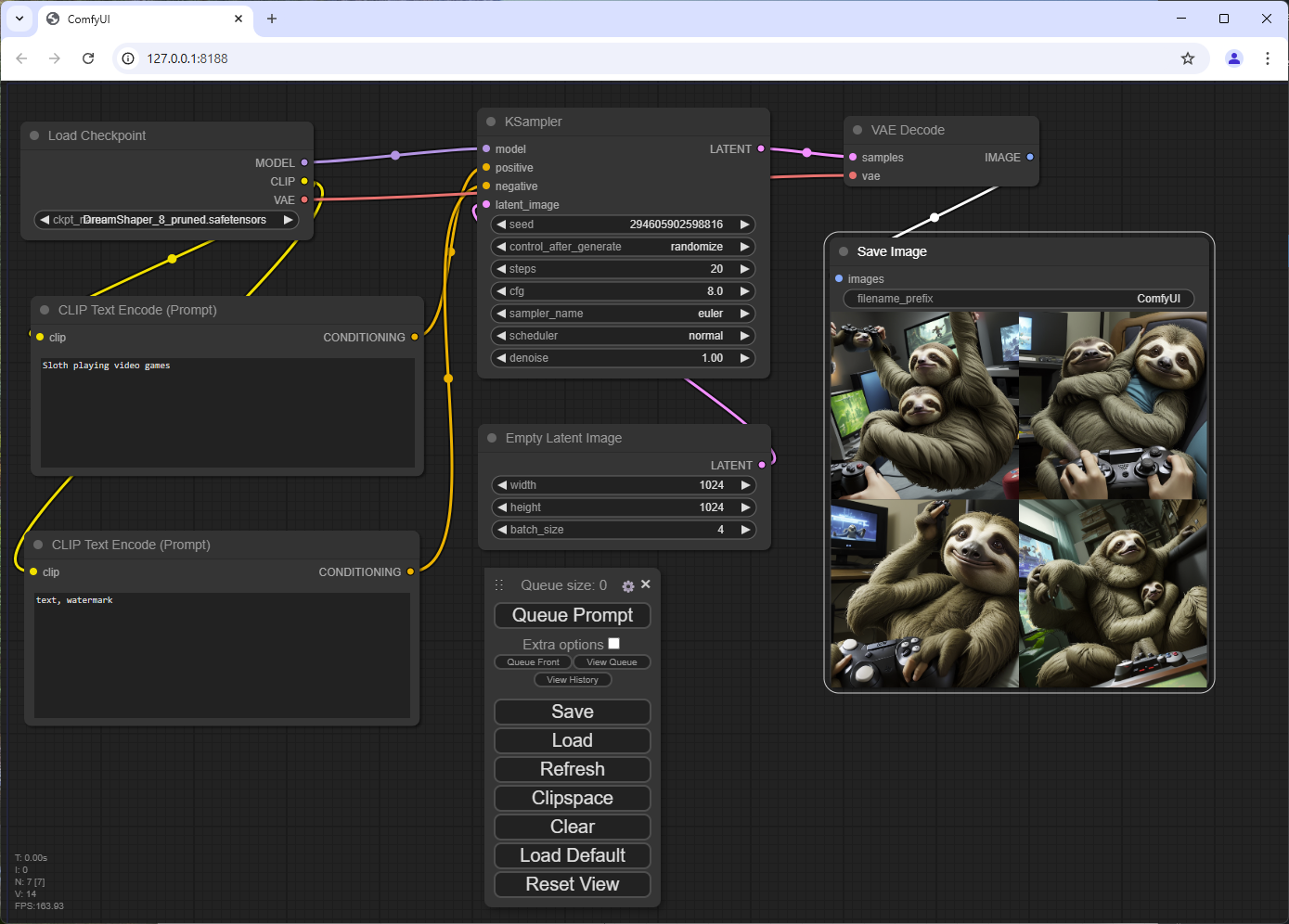Click the VAE Decode IMAGE output socket

coord(1030,157)
